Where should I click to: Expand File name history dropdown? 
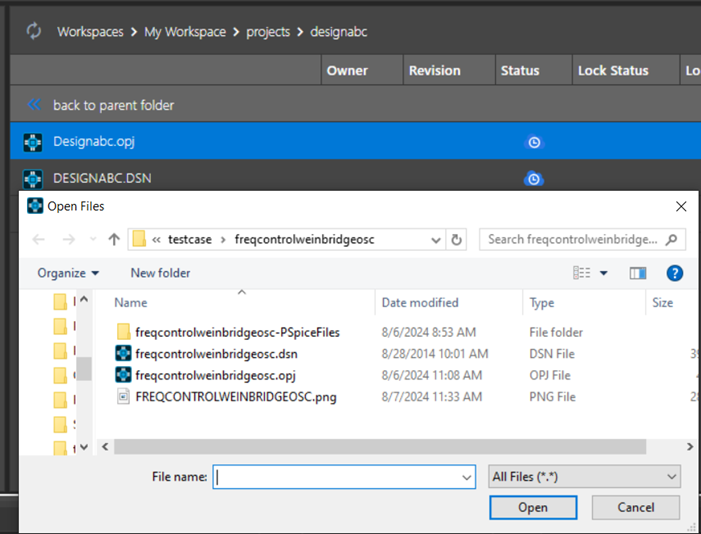(x=466, y=478)
